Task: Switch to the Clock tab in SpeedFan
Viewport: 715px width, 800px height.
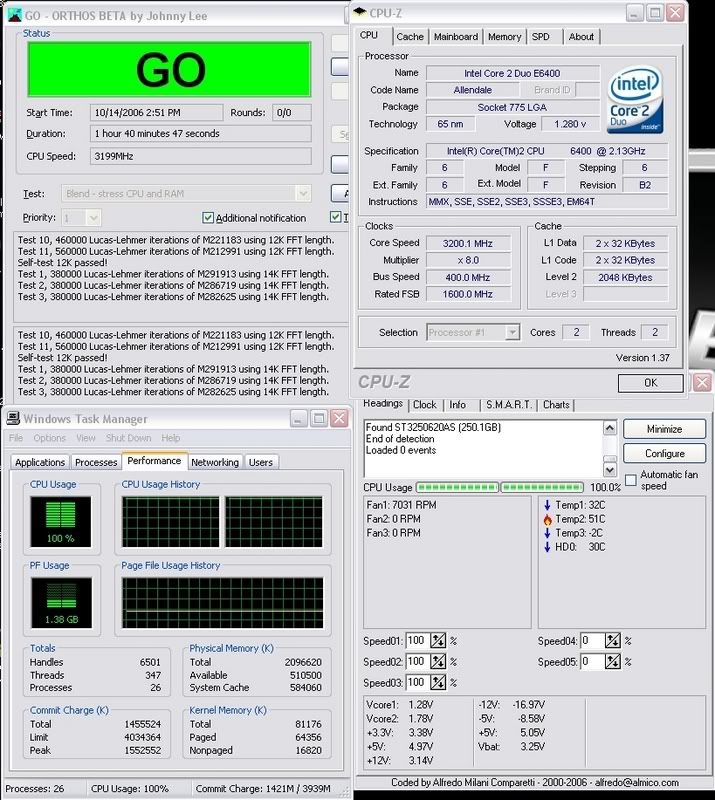Action: click(x=425, y=405)
